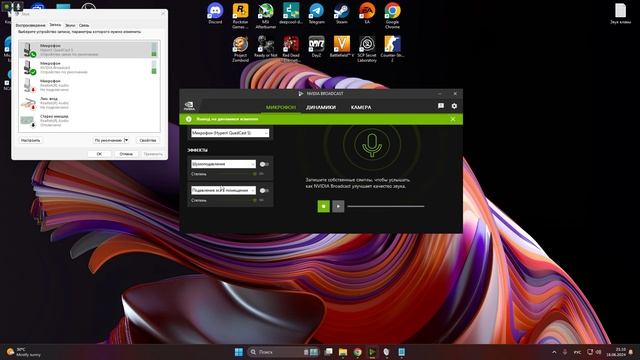Image resolution: width=640 pixels, height=360 pixels.
Task: Open Windows Start menu
Action: point(239,352)
